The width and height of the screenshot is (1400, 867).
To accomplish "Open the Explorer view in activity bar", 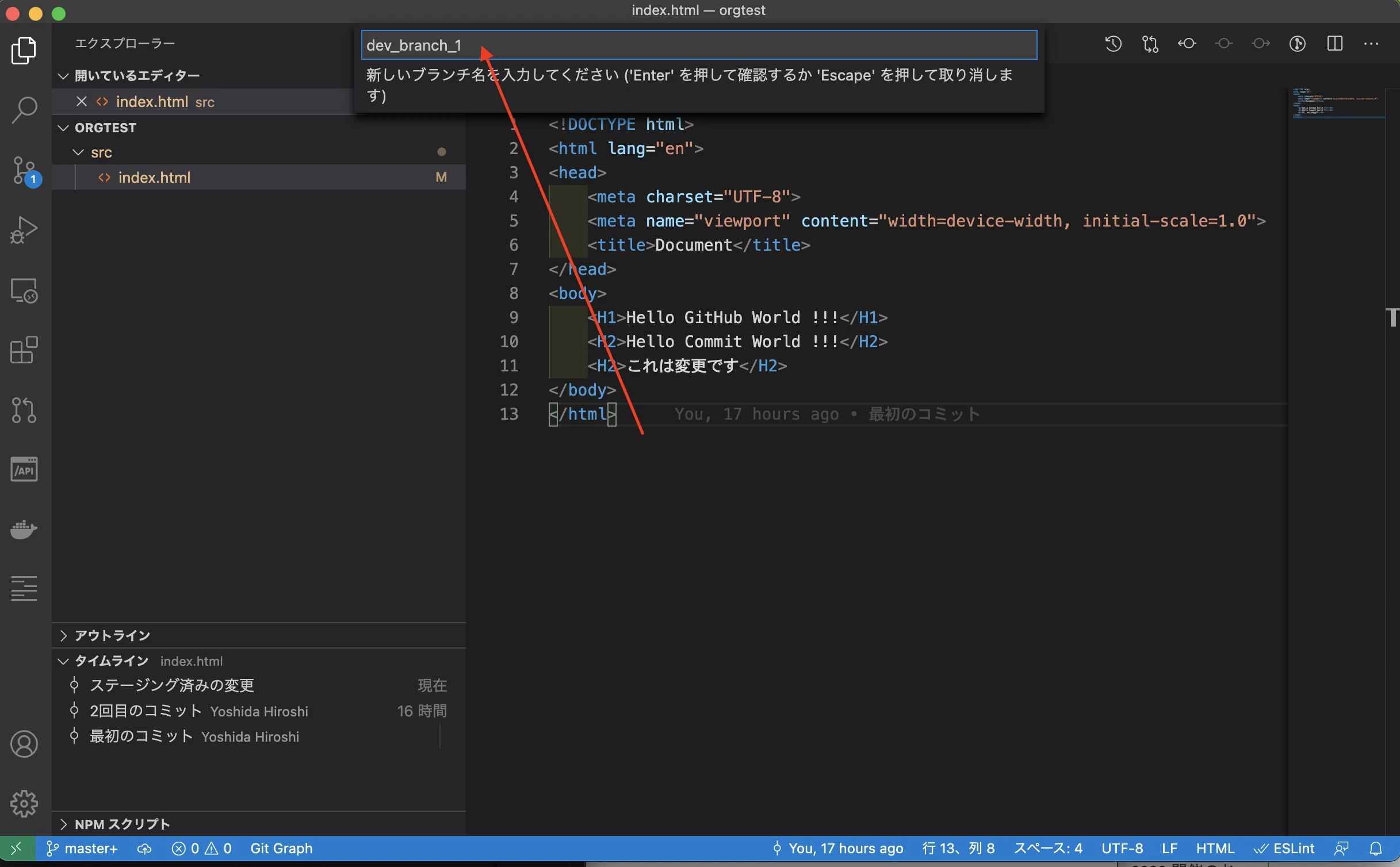I will pyautogui.click(x=24, y=50).
